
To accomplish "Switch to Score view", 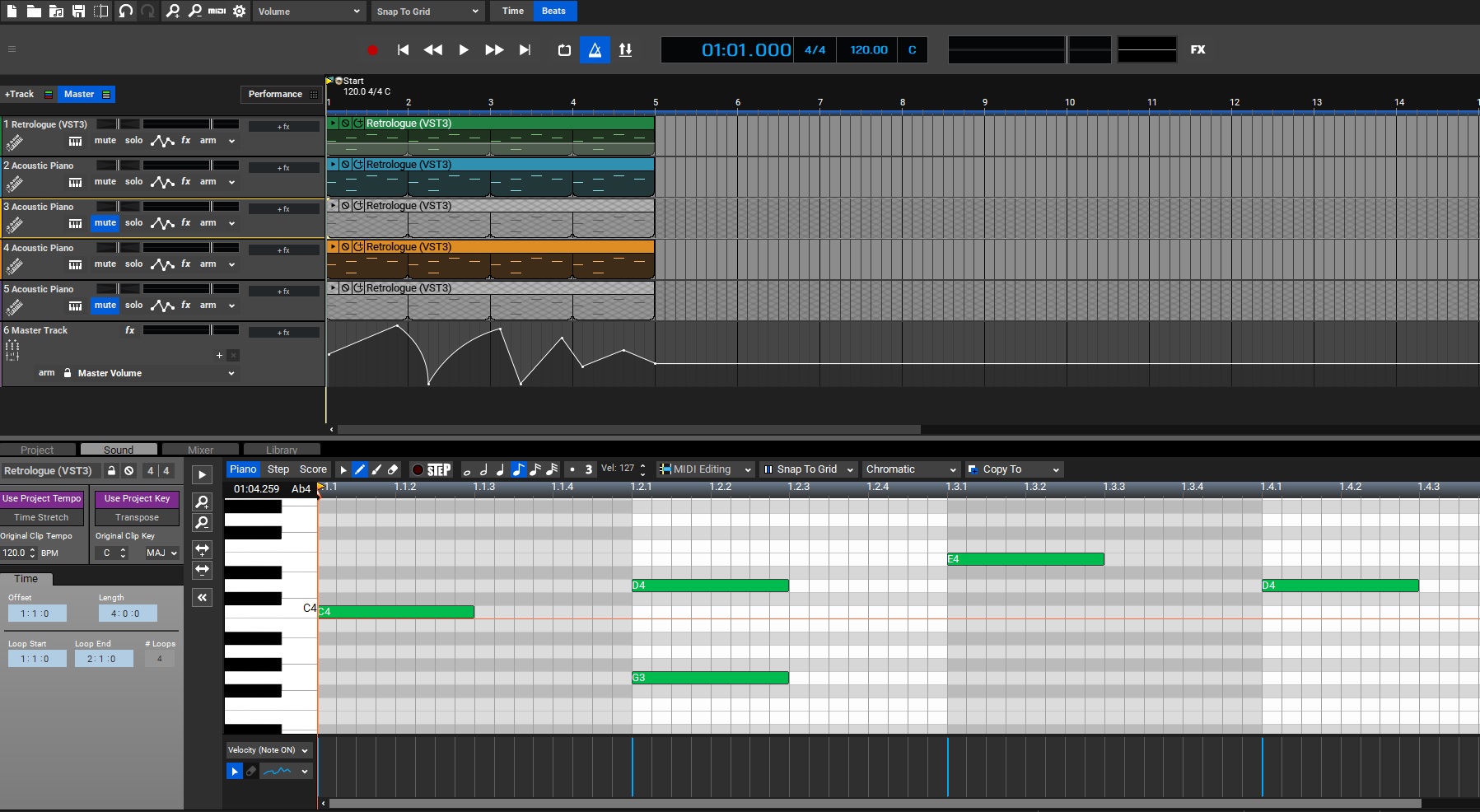I will 313,469.
